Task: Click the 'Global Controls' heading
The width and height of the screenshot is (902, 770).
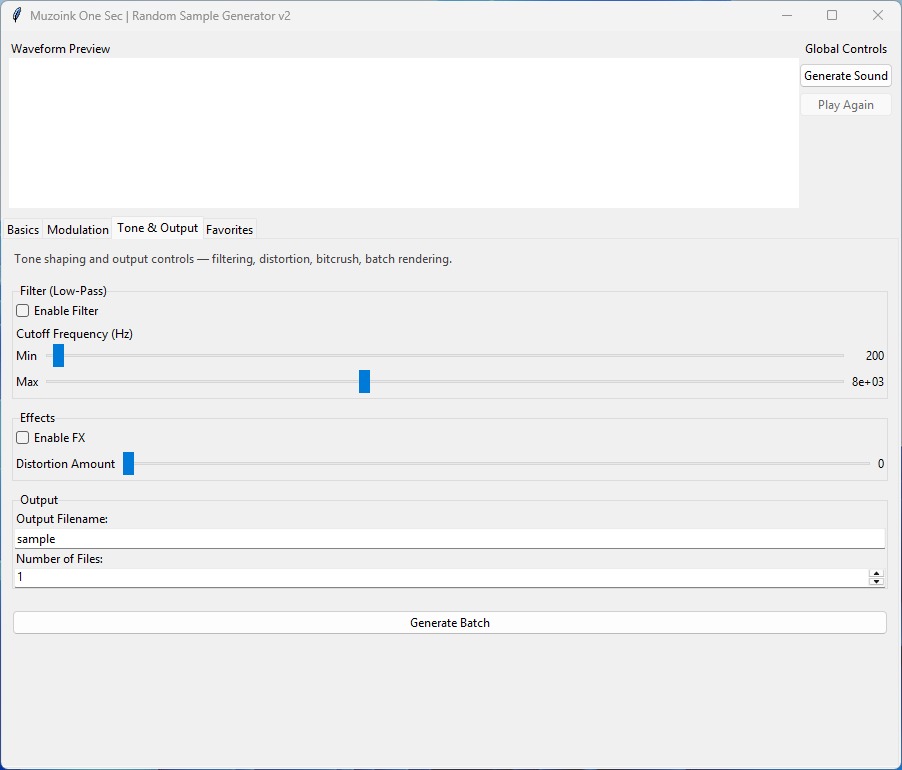Action: point(846,49)
